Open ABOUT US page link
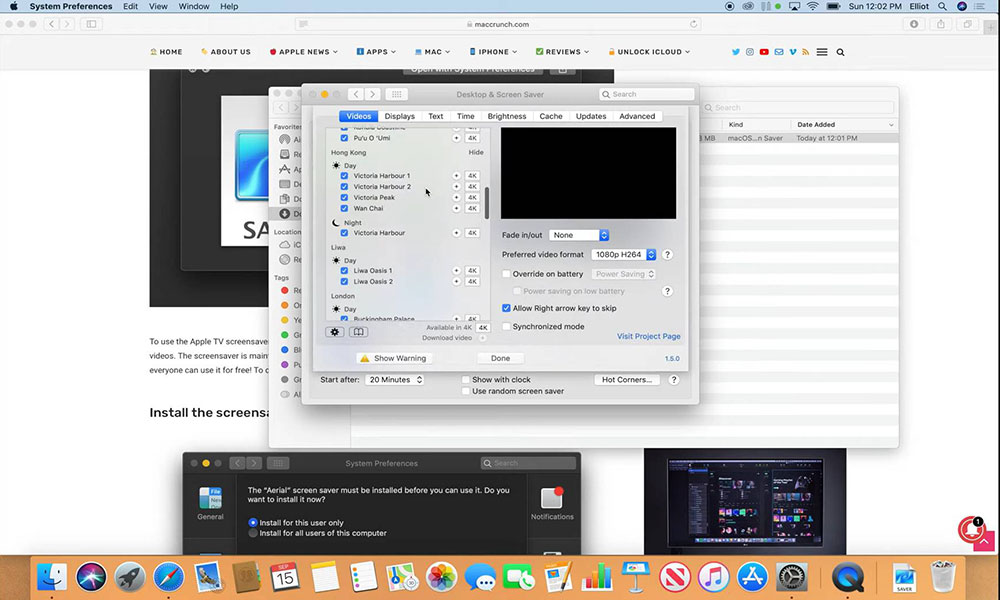The image size is (1000, 600). pos(226,52)
